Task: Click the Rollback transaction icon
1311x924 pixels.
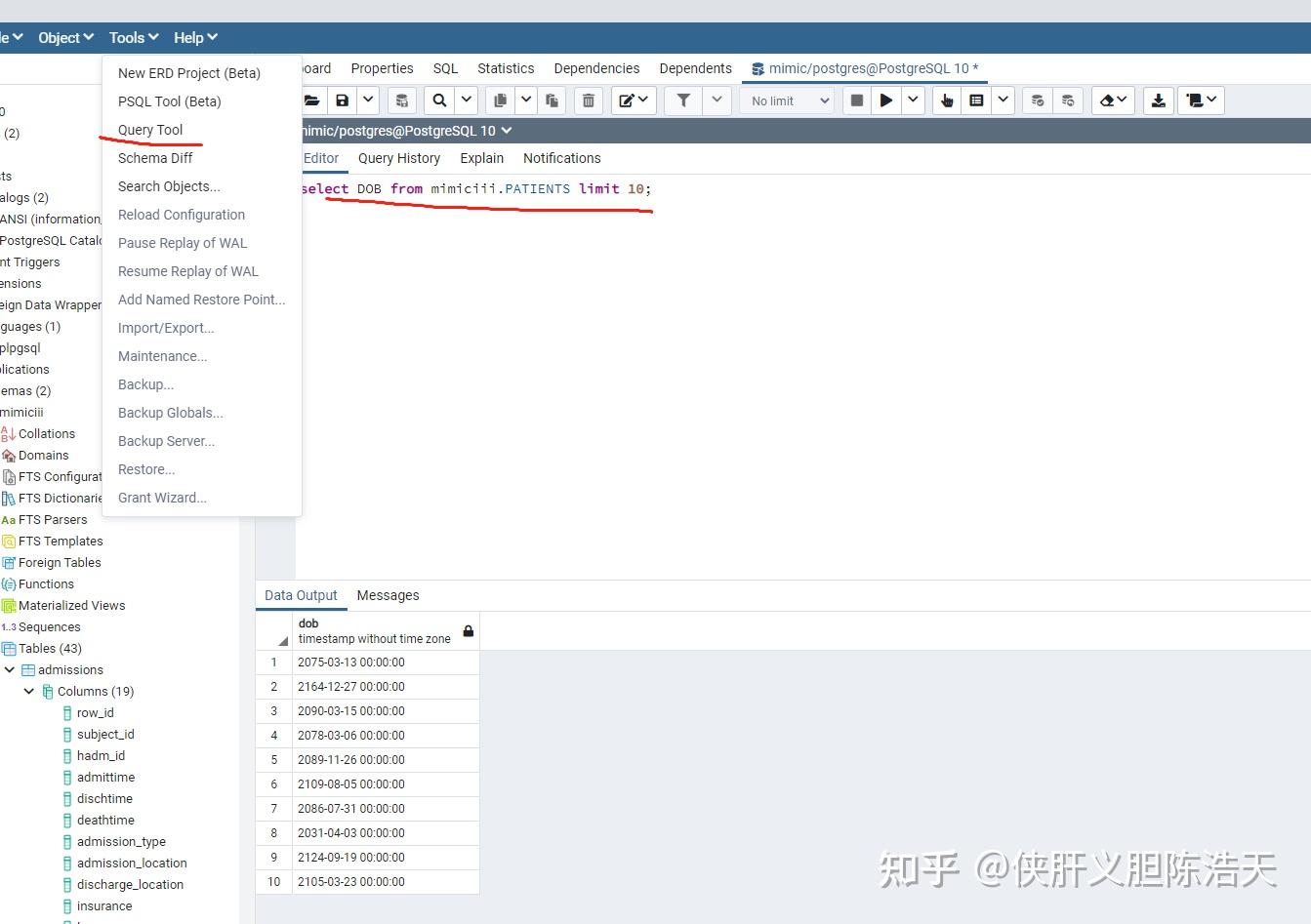Action: point(1068,100)
